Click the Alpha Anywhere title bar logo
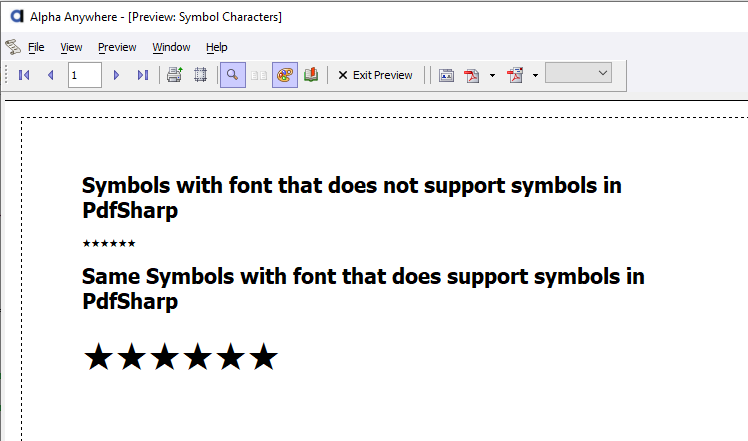The image size is (748, 441). 17,16
